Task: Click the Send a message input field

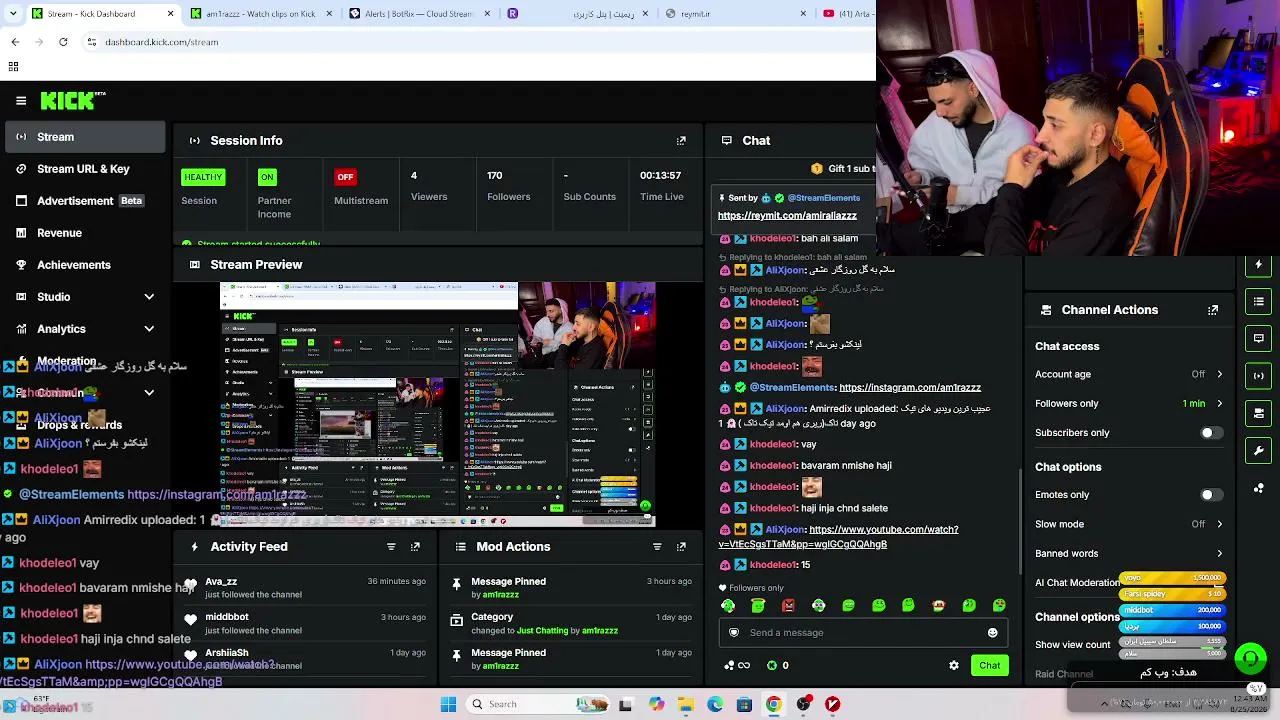Action: pyautogui.click(x=861, y=632)
